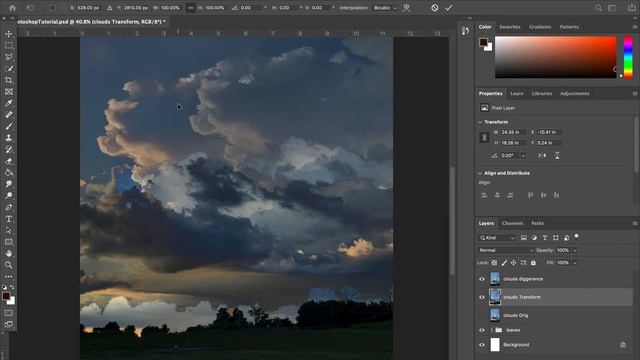Select the Eyedropper tool
This screenshot has height=360, width=640.
9,103
